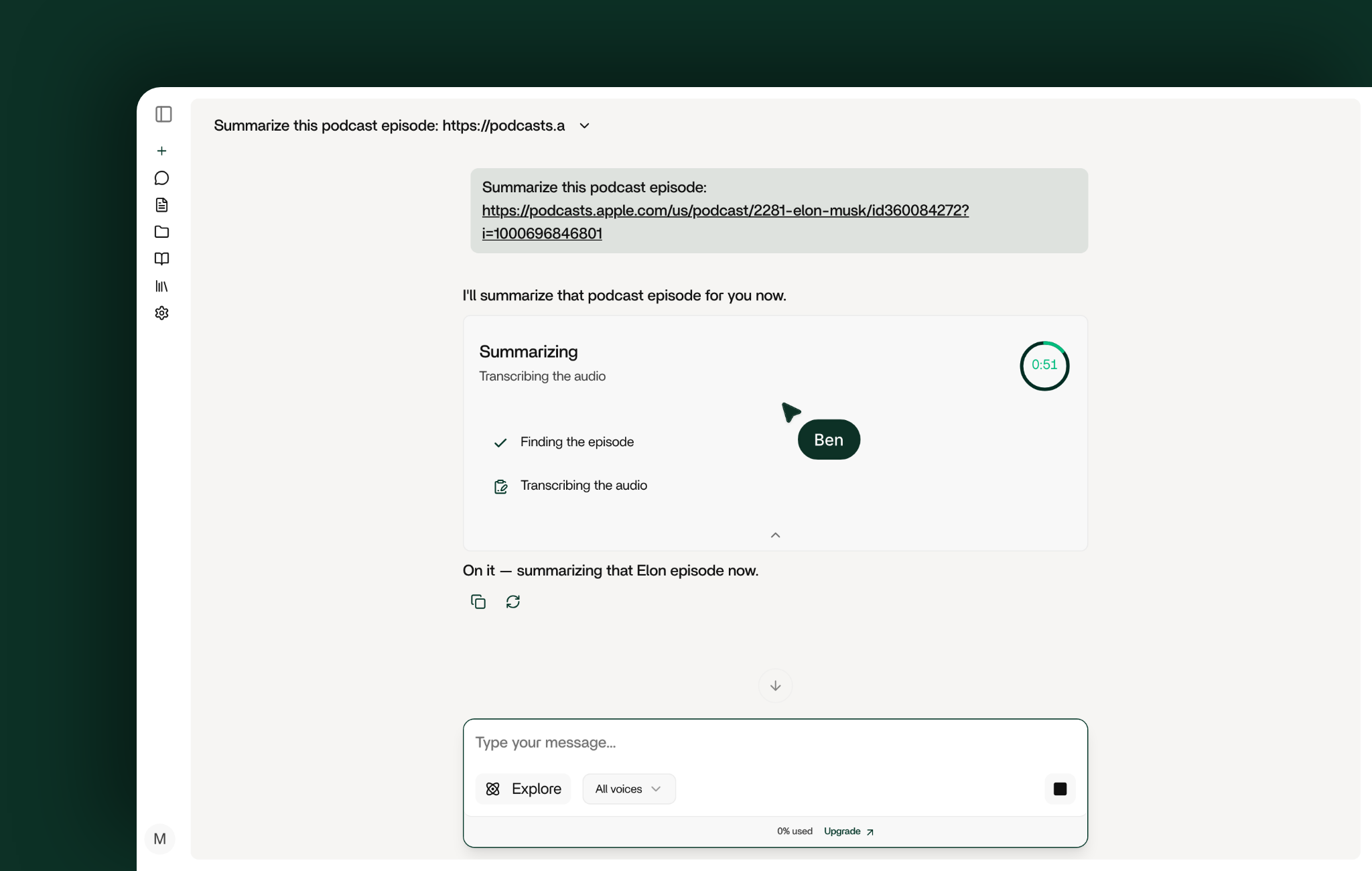This screenshot has width=1372, height=871.
Task: Open the chats speech bubble icon
Action: (x=161, y=178)
